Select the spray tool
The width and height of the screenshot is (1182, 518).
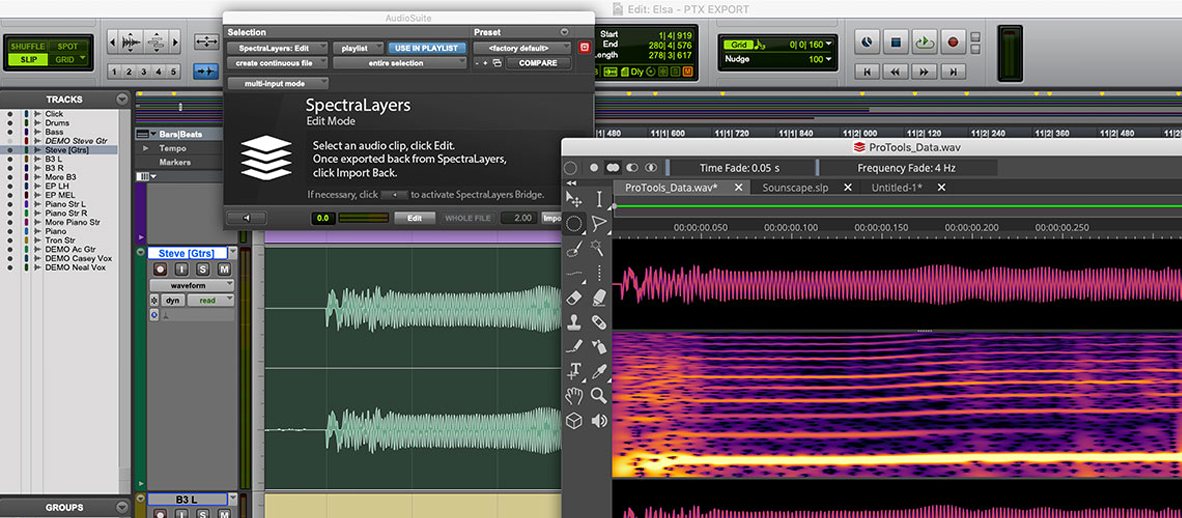point(599,347)
